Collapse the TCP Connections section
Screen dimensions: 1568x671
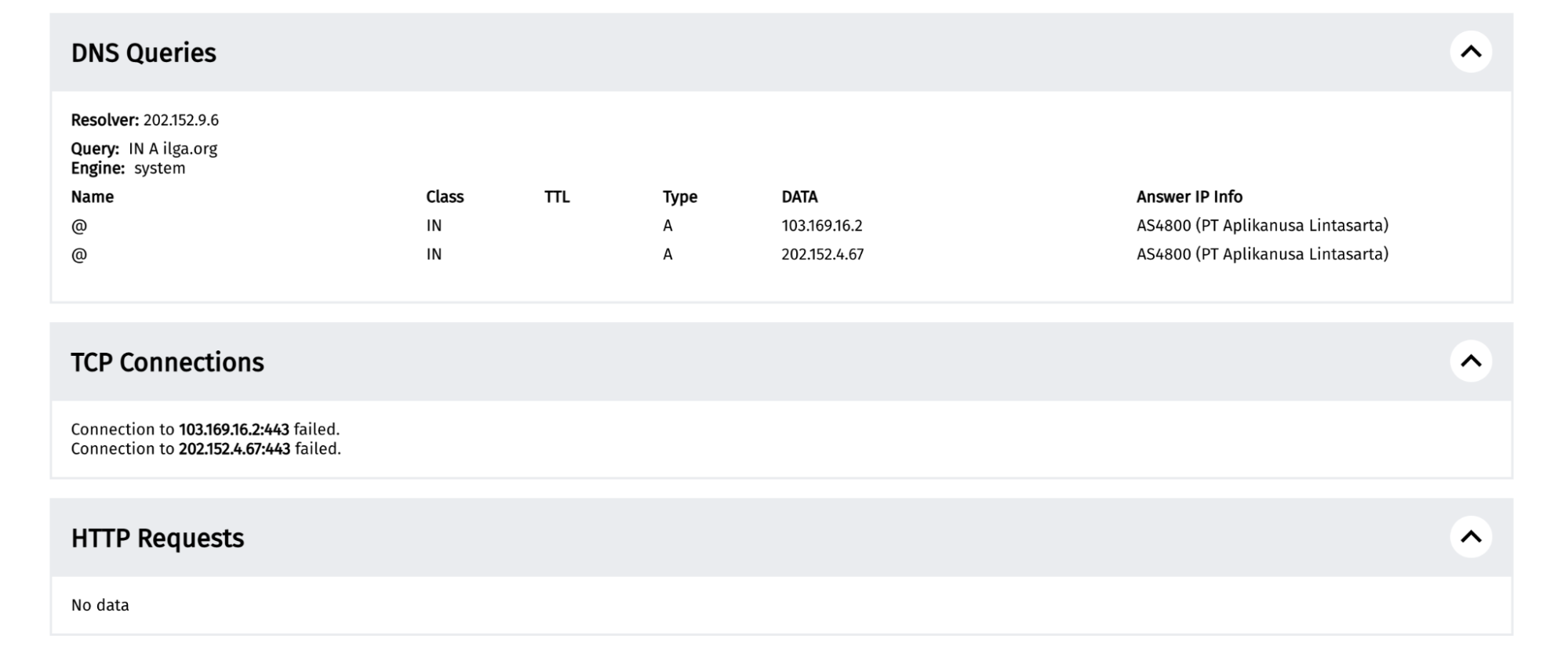[1471, 361]
